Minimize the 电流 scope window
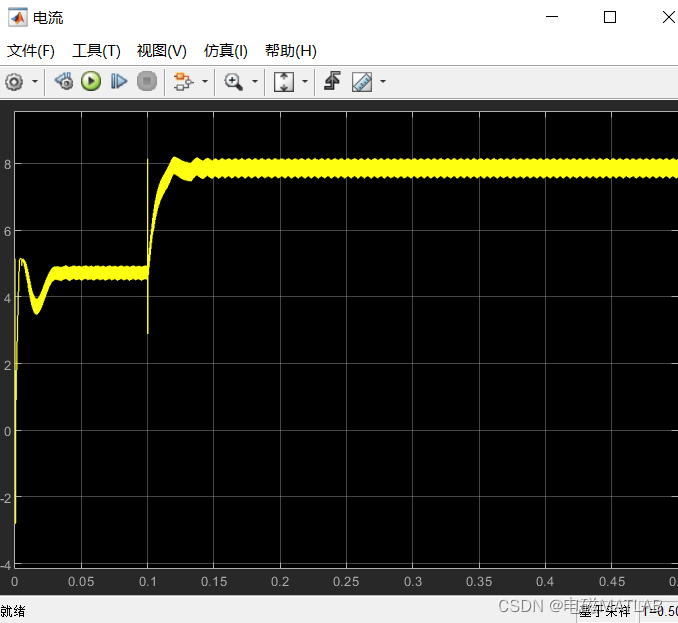The height and width of the screenshot is (623, 678). click(552, 17)
